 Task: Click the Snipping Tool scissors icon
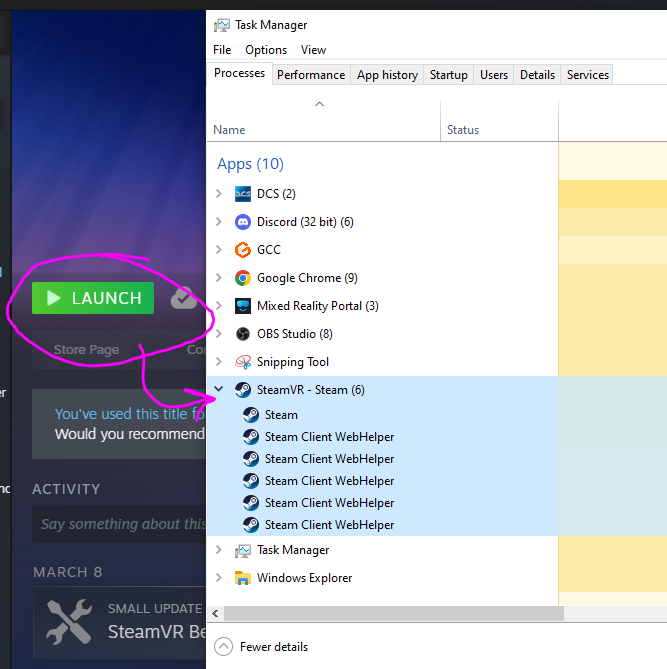point(243,362)
